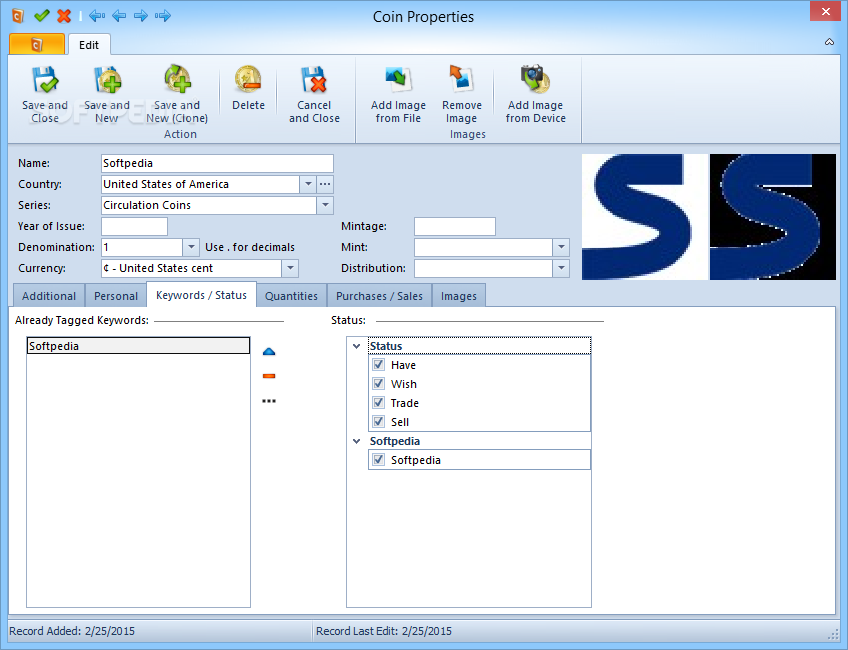Click the Delete coin ribbon button
Screen dimensions: 848x650
(x=248, y=88)
